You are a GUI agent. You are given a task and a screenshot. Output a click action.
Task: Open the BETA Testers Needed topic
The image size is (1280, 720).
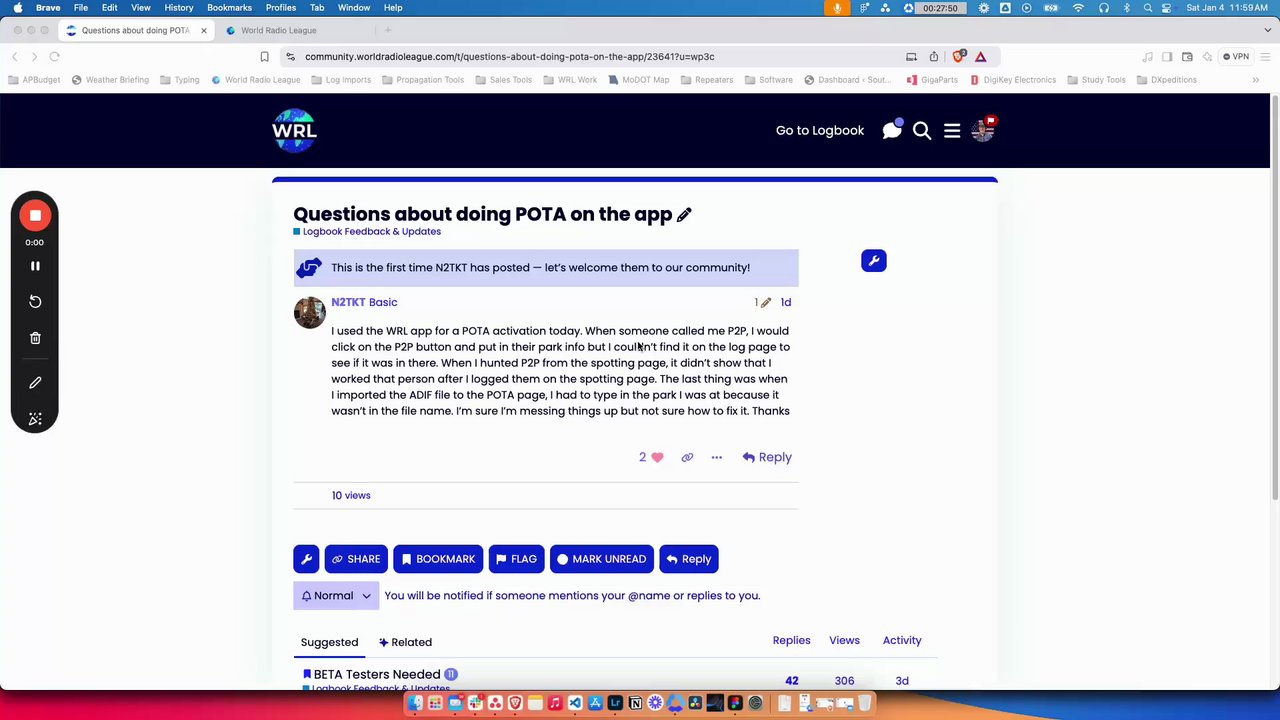pos(377,674)
